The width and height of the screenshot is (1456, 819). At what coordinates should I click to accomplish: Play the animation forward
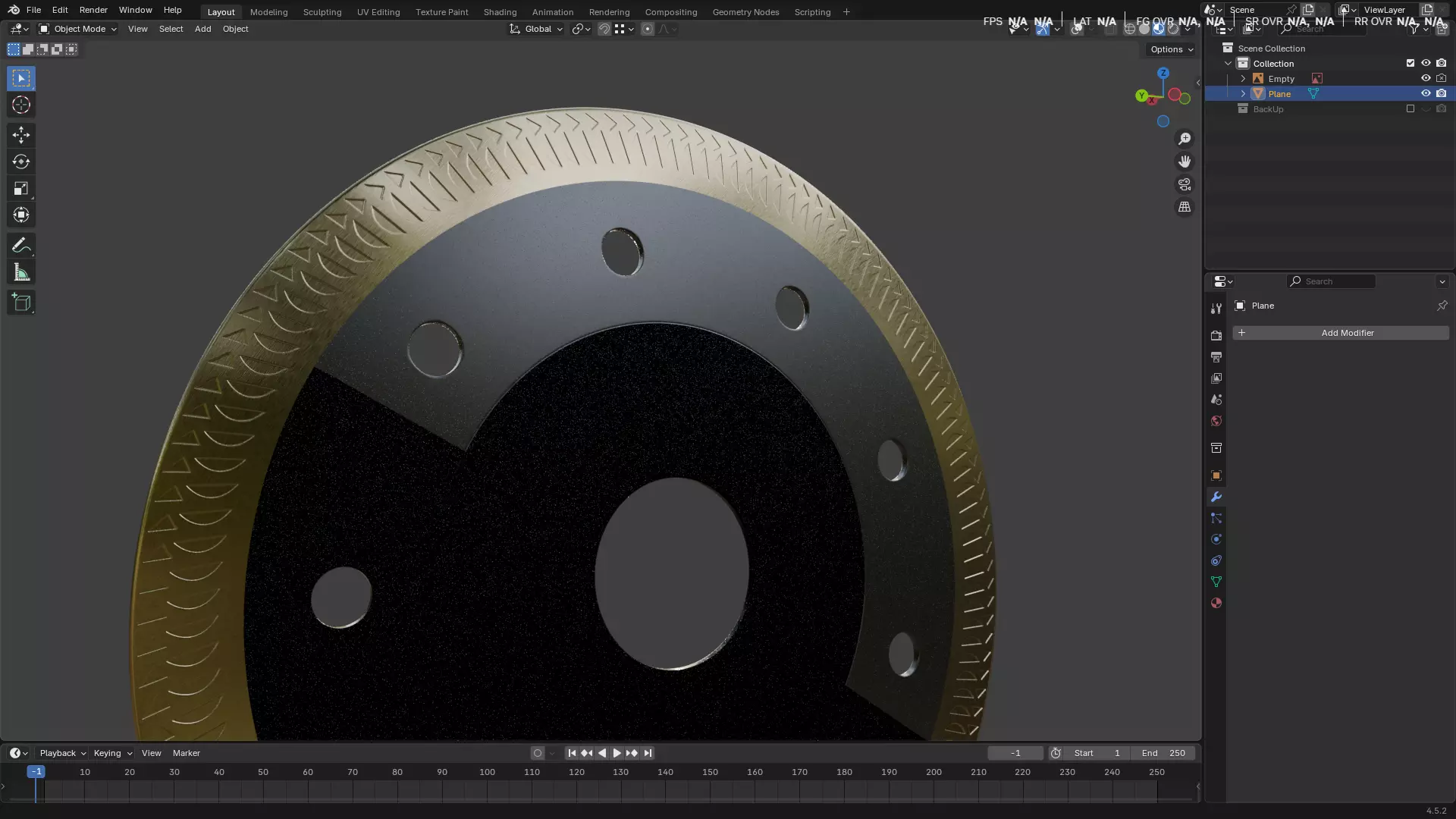click(x=617, y=753)
